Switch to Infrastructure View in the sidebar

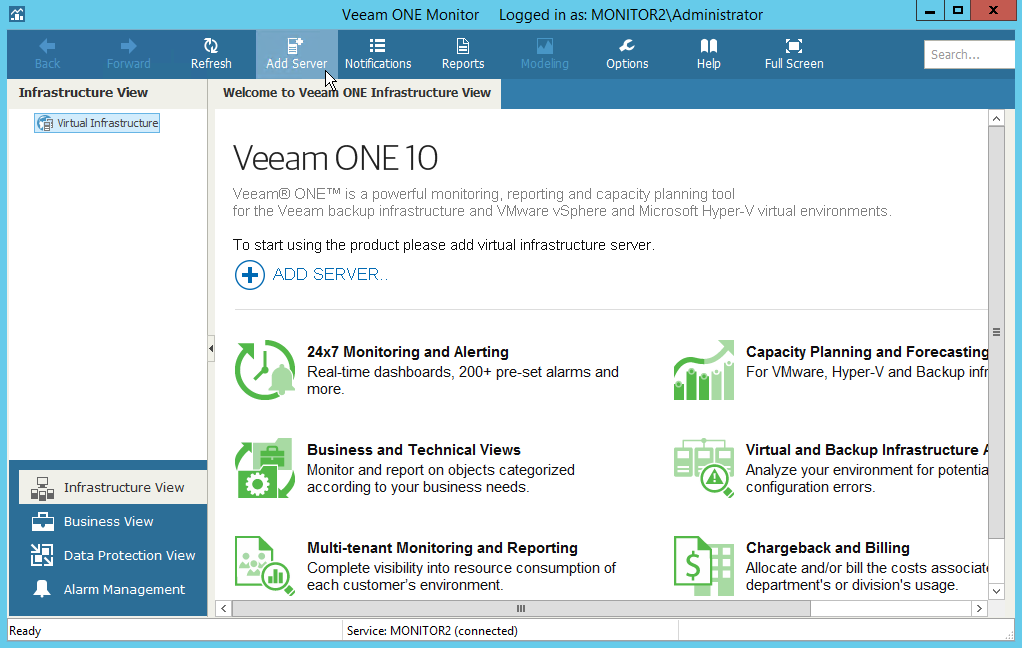pos(113,488)
